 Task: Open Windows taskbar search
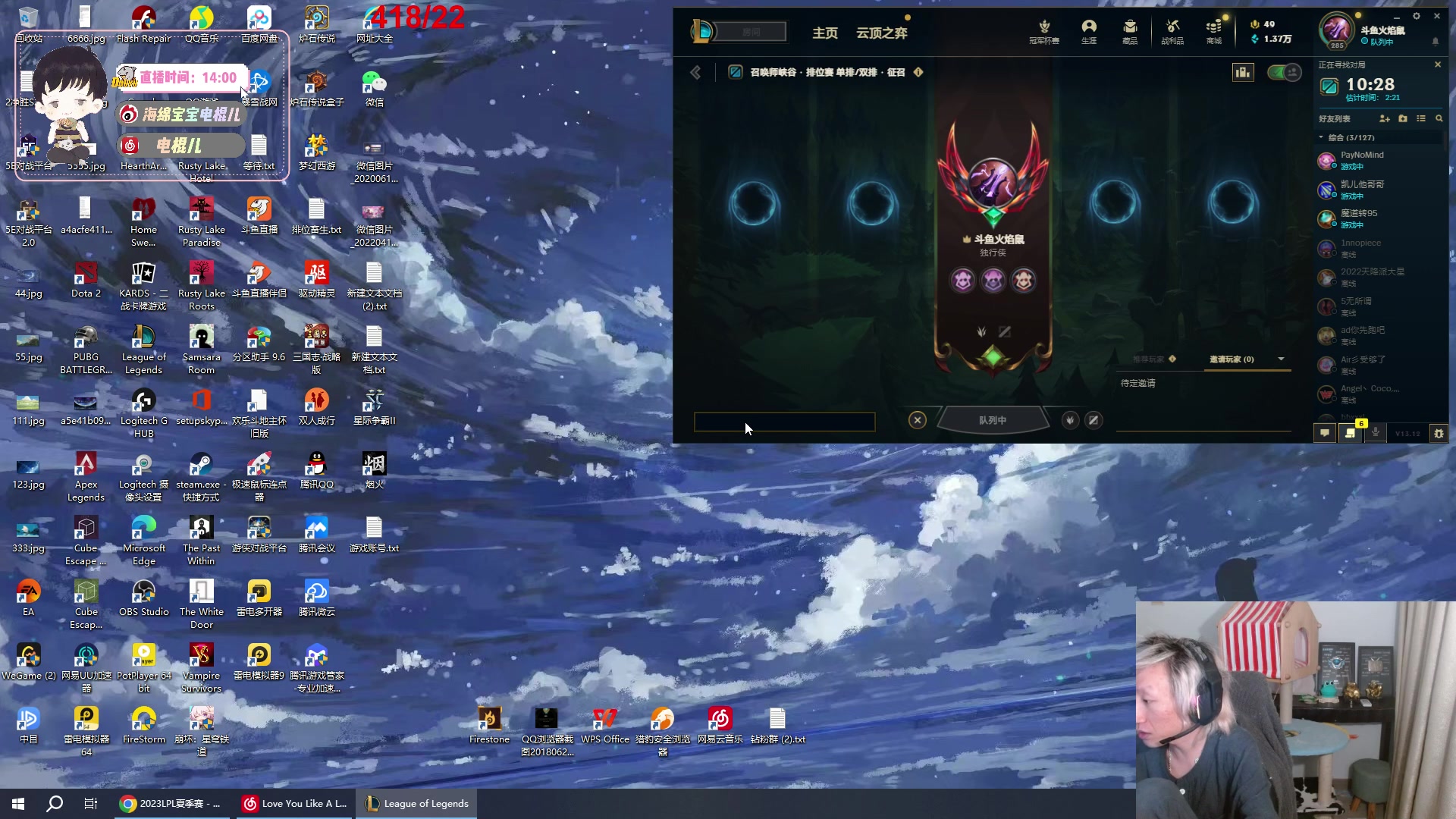click(55, 804)
